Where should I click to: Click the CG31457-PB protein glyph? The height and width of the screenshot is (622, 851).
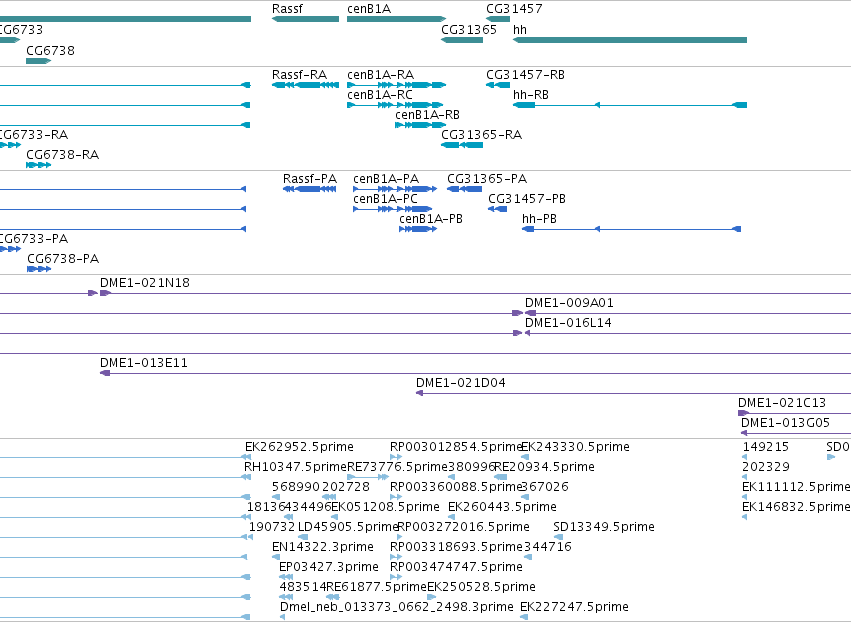pyautogui.click(x=497, y=209)
